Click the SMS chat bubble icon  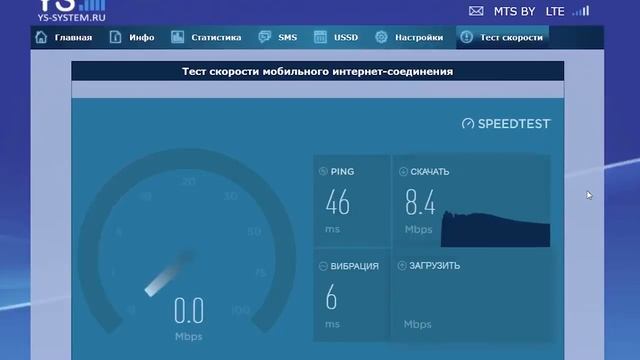point(264,37)
